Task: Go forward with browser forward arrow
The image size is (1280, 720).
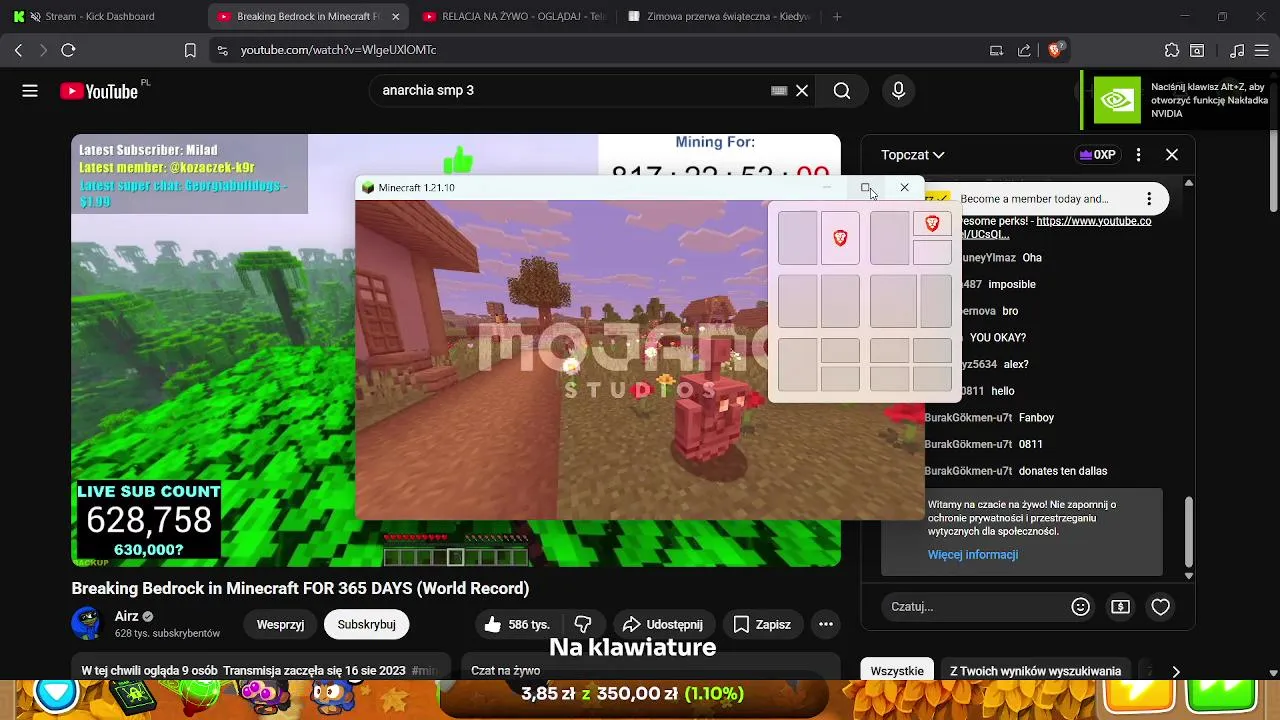Action: (x=42, y=50)
